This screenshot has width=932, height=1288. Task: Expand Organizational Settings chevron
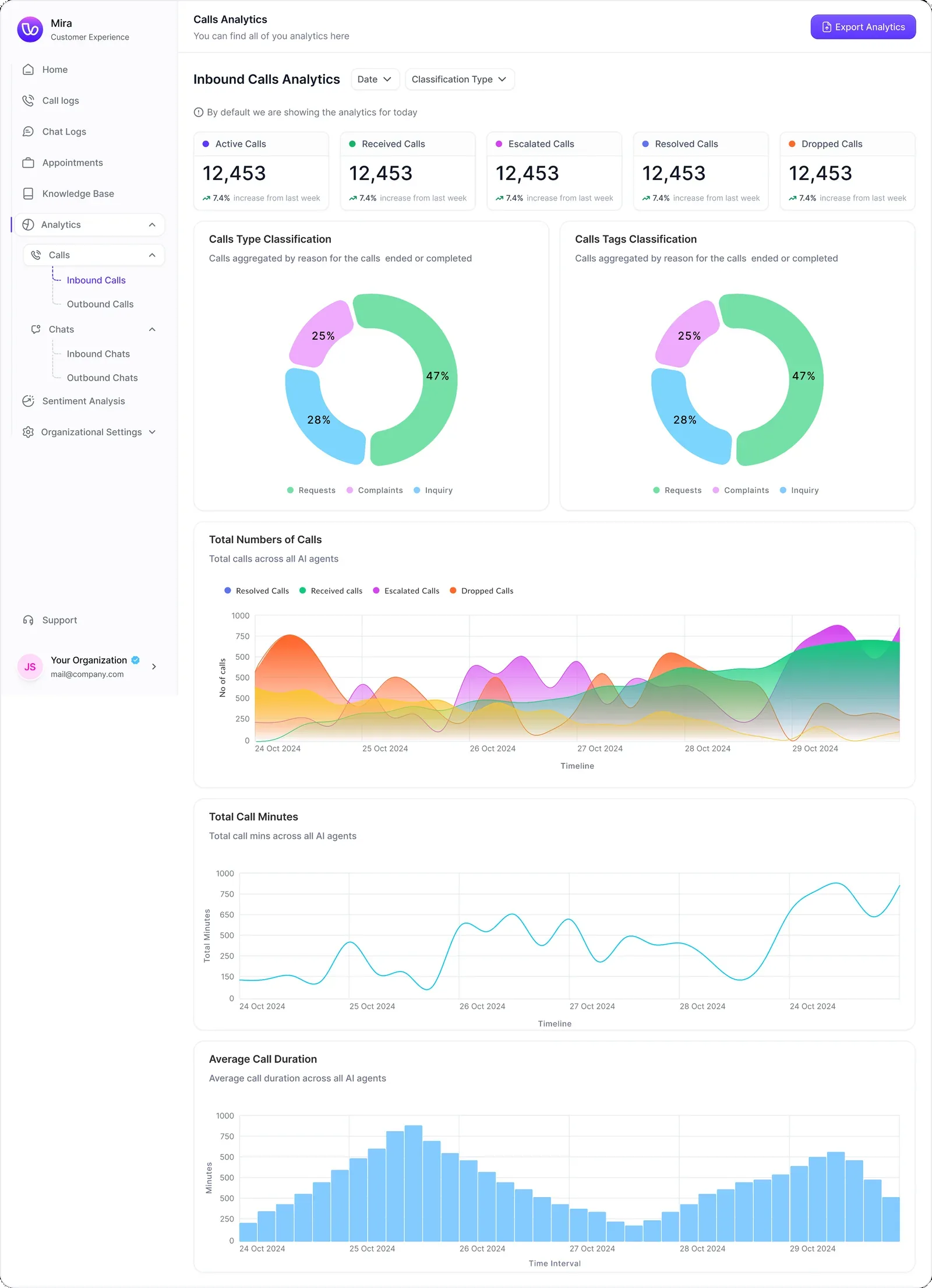(x=152, y=432)
